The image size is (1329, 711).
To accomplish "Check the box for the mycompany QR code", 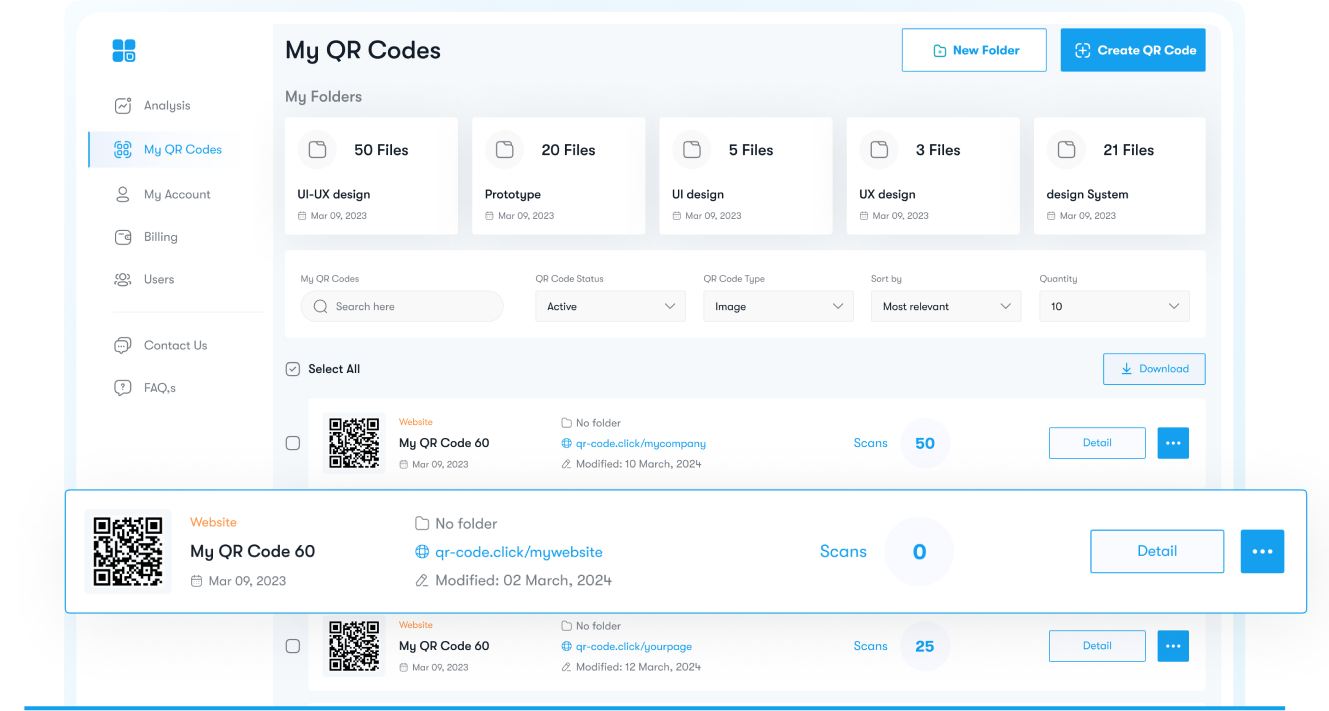I will click(293, 443).
